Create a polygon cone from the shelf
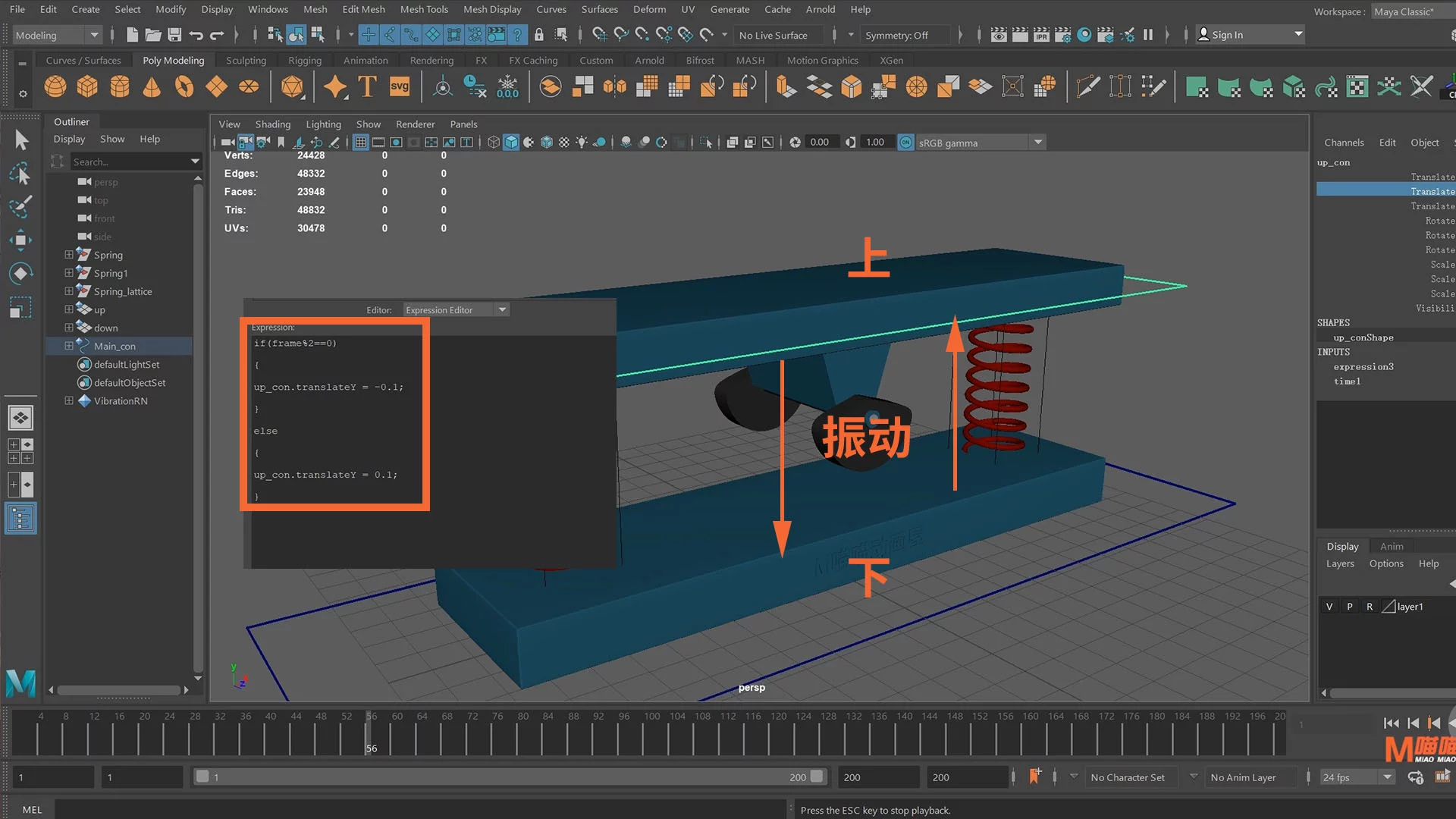The height and width of the screenshot is (819, 1456). (x=152, y=86)
